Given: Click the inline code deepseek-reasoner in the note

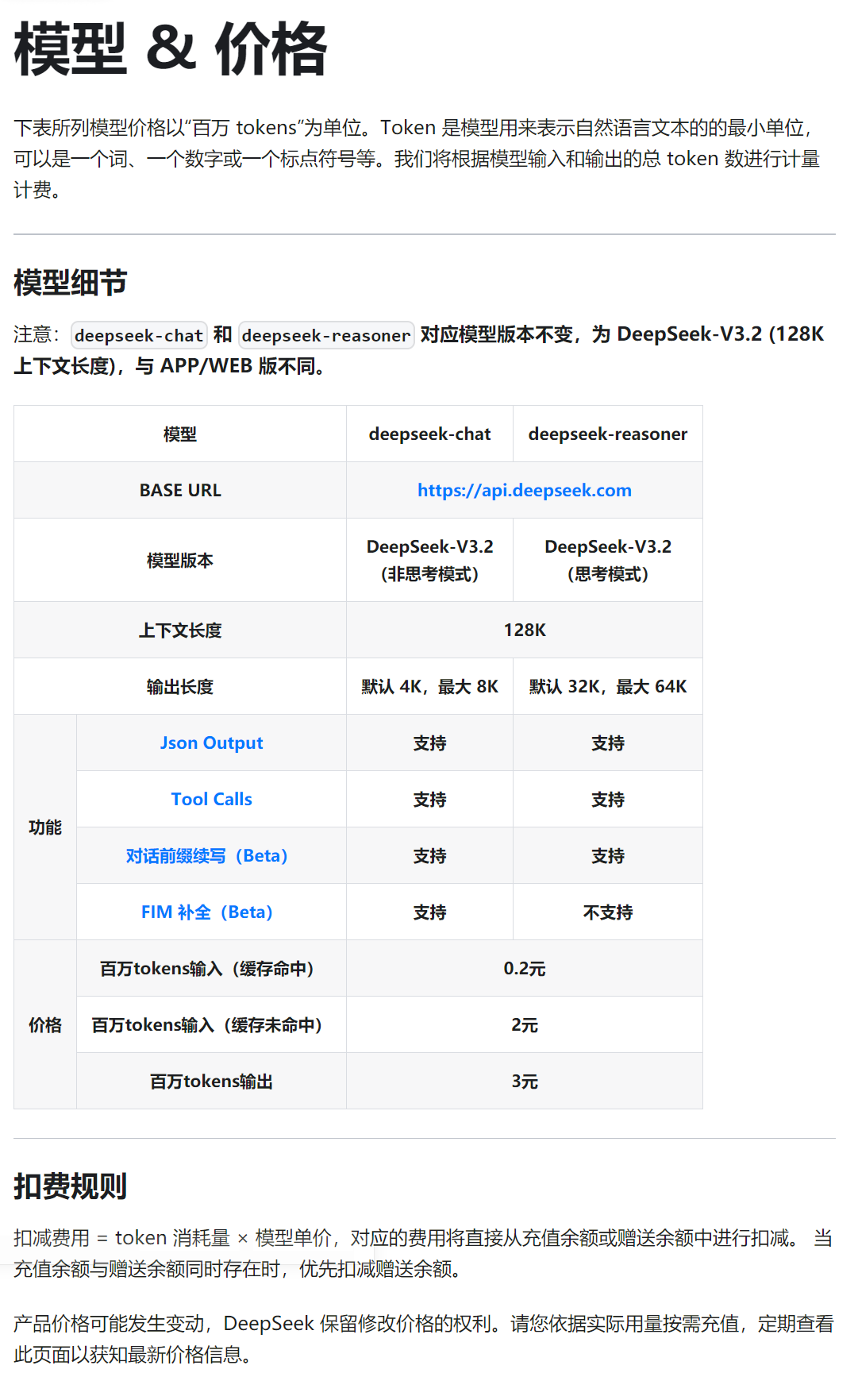Looking at the screenshot, I should tap(326, 335).
